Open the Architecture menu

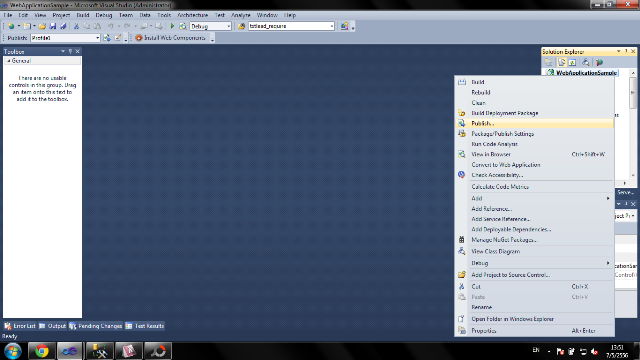point(192,15)
